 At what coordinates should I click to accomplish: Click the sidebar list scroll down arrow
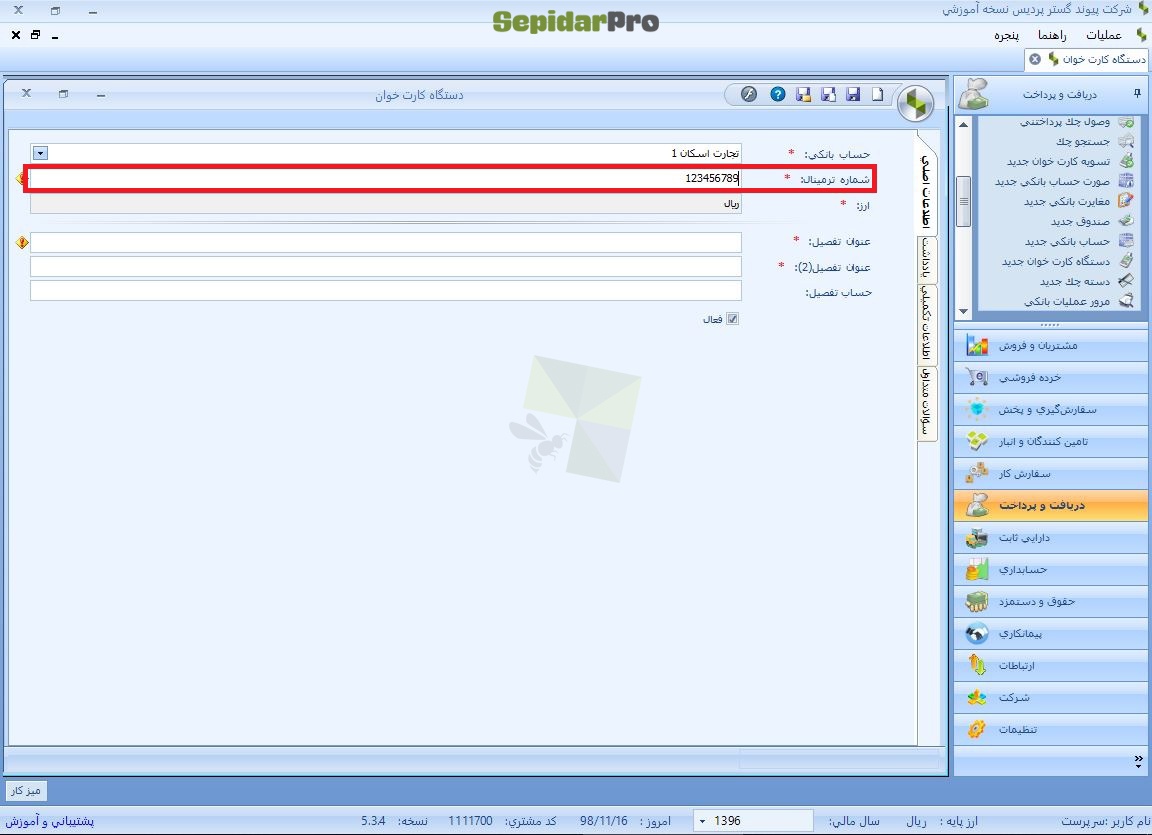coord(963,312)
